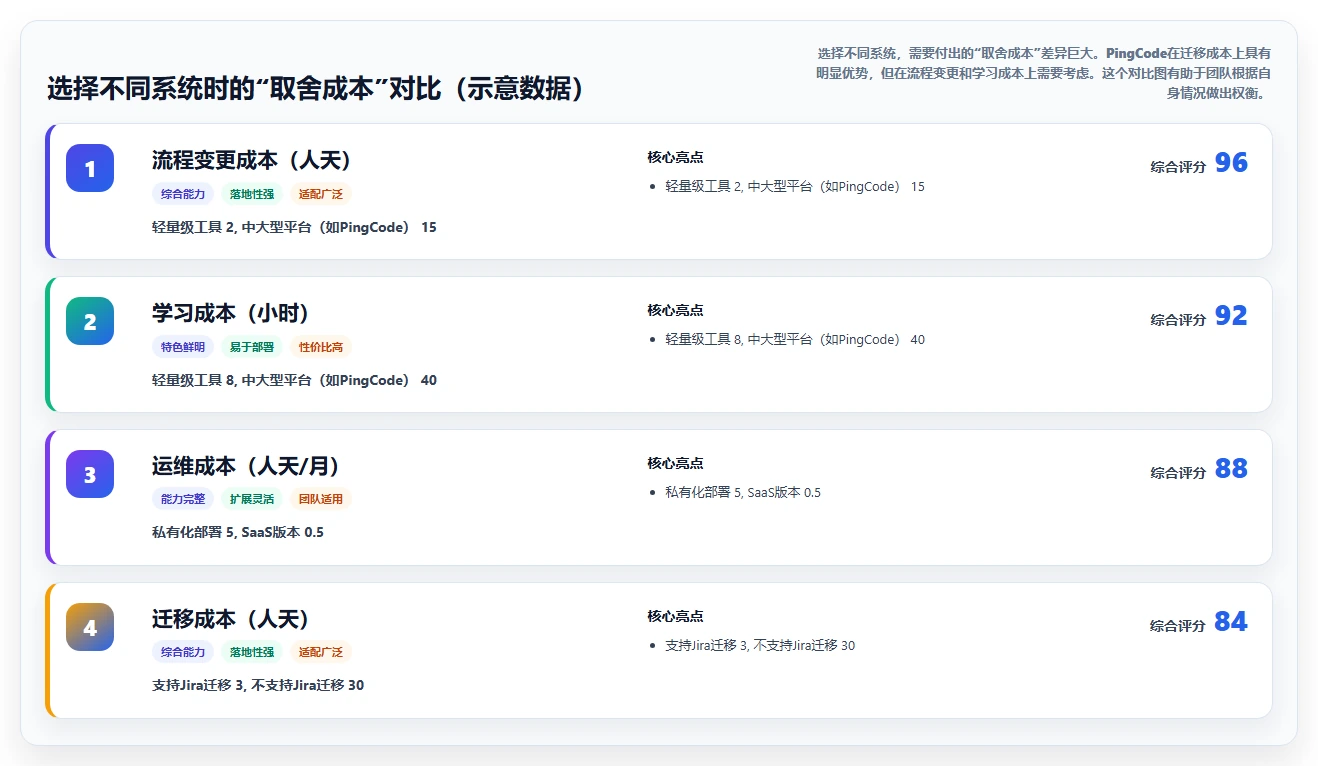Click the 综合能力 tag in the 流程变更成本 card
The width and height of the screenshot is (1318, 766).
point(183,194)
